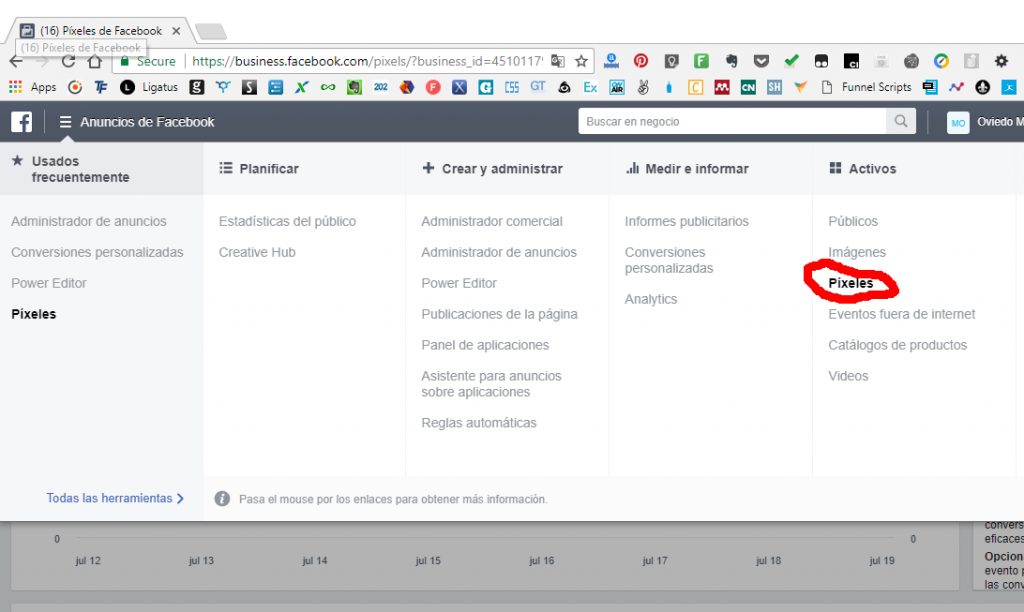Open the MO account avatar
This screenshot has height=612, width=1024.
point(958,122)
